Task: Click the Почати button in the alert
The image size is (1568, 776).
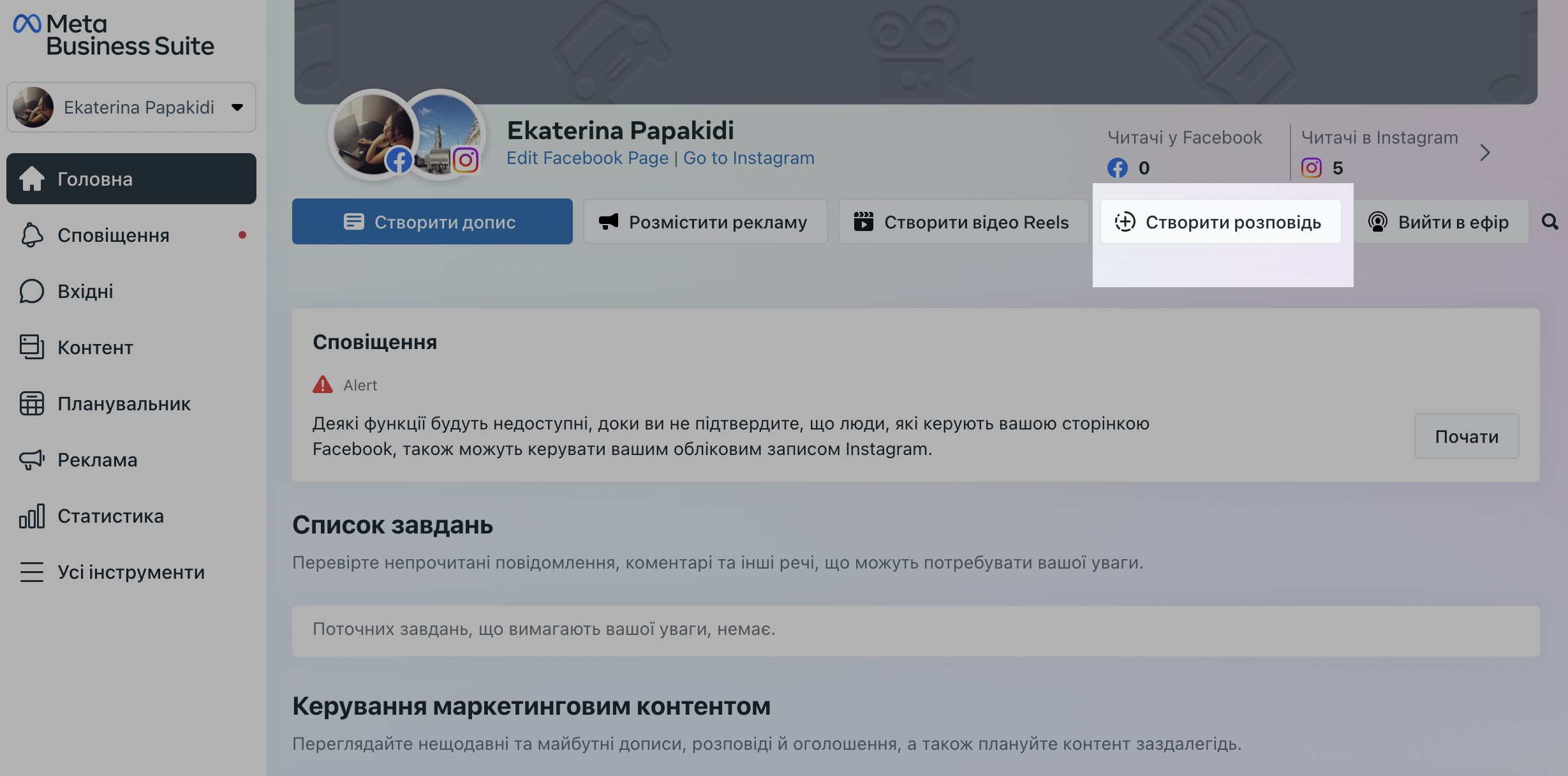Action: [1467, 436]
